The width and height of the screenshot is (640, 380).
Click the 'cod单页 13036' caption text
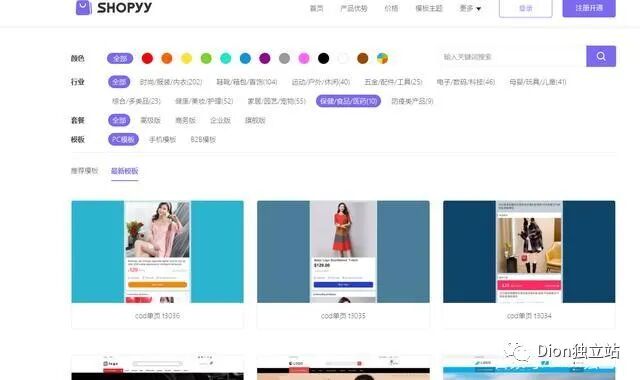158,316
